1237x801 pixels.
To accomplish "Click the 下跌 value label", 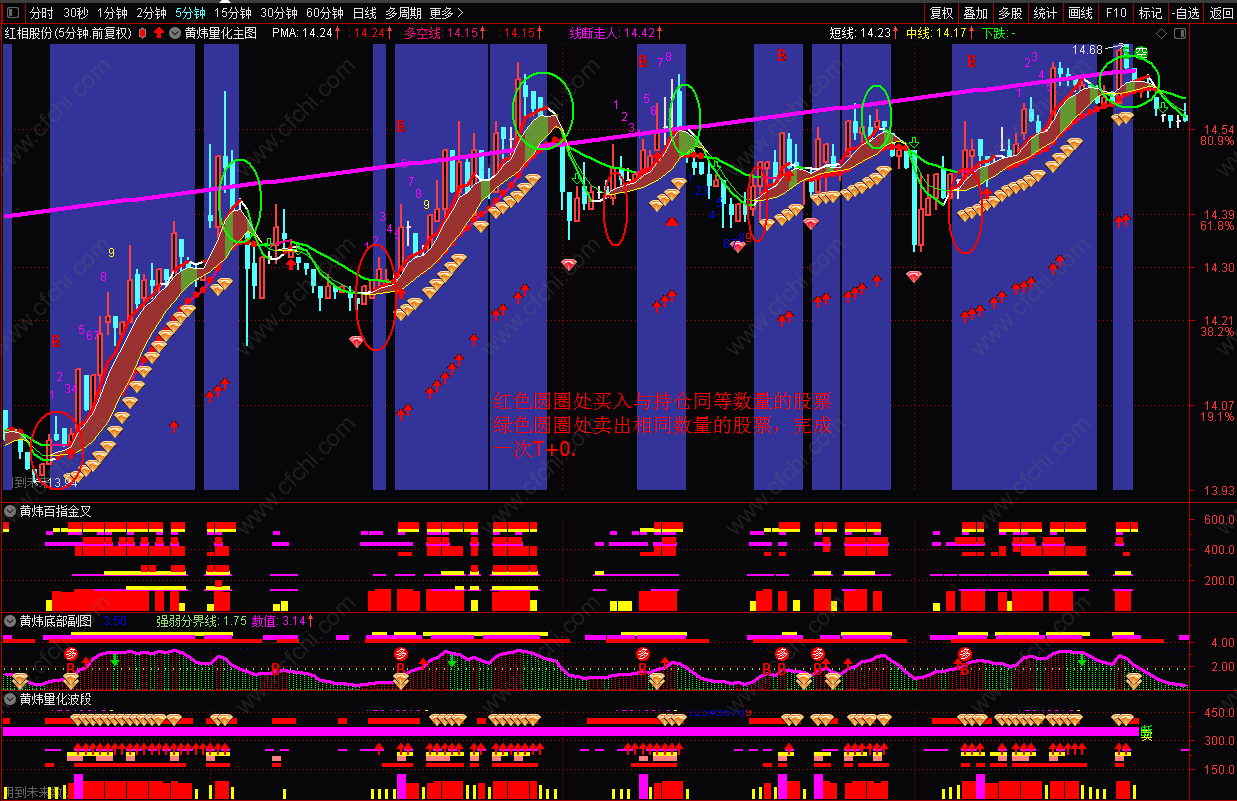I will pyautogui.click(x=998, y=33).
